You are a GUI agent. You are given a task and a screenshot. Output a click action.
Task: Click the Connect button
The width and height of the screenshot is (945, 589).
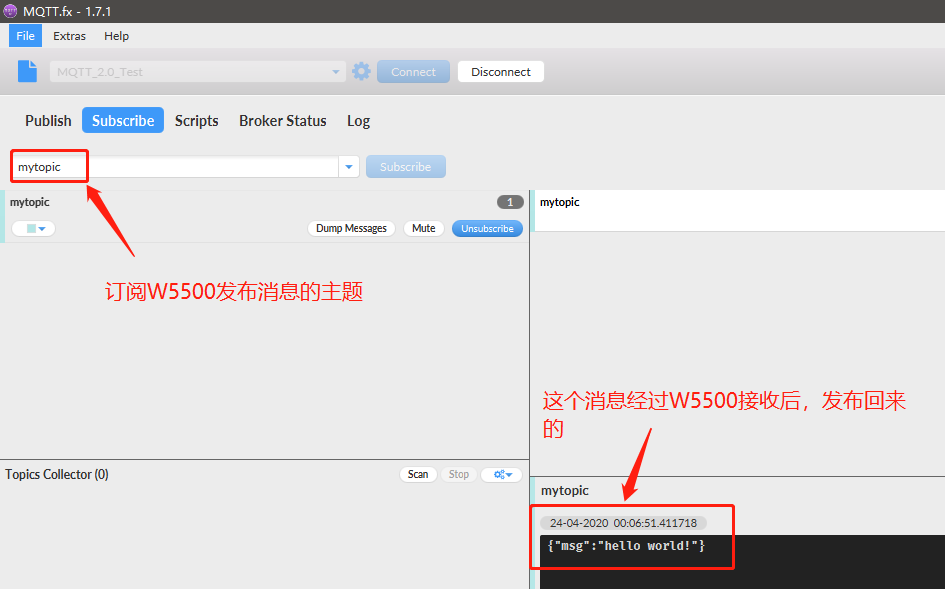click(x=413, y=72)
